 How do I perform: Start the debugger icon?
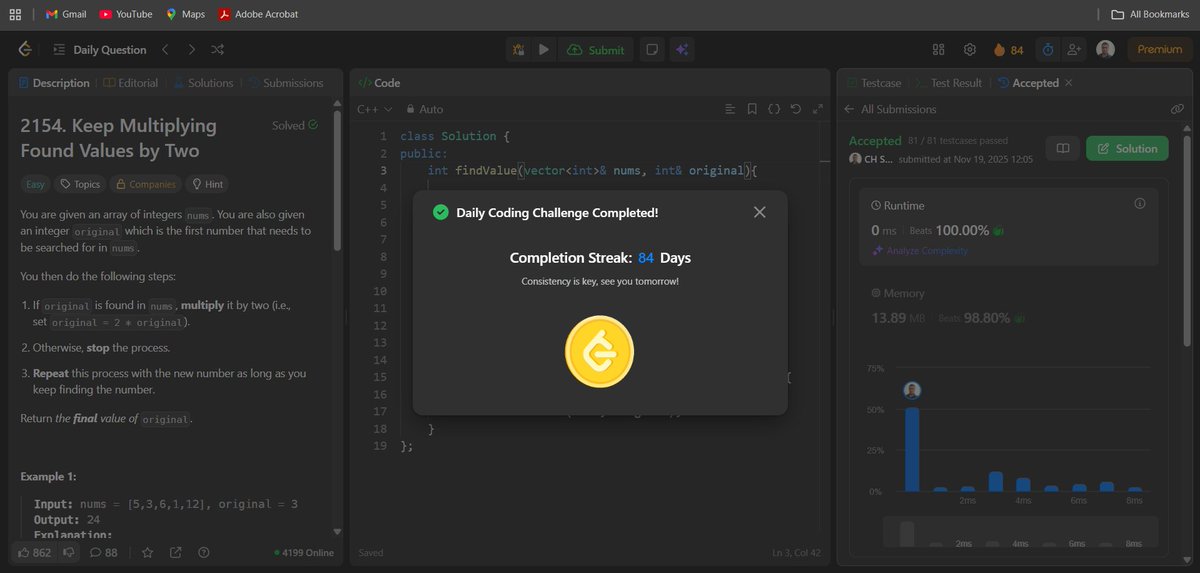tap(518, 49)
